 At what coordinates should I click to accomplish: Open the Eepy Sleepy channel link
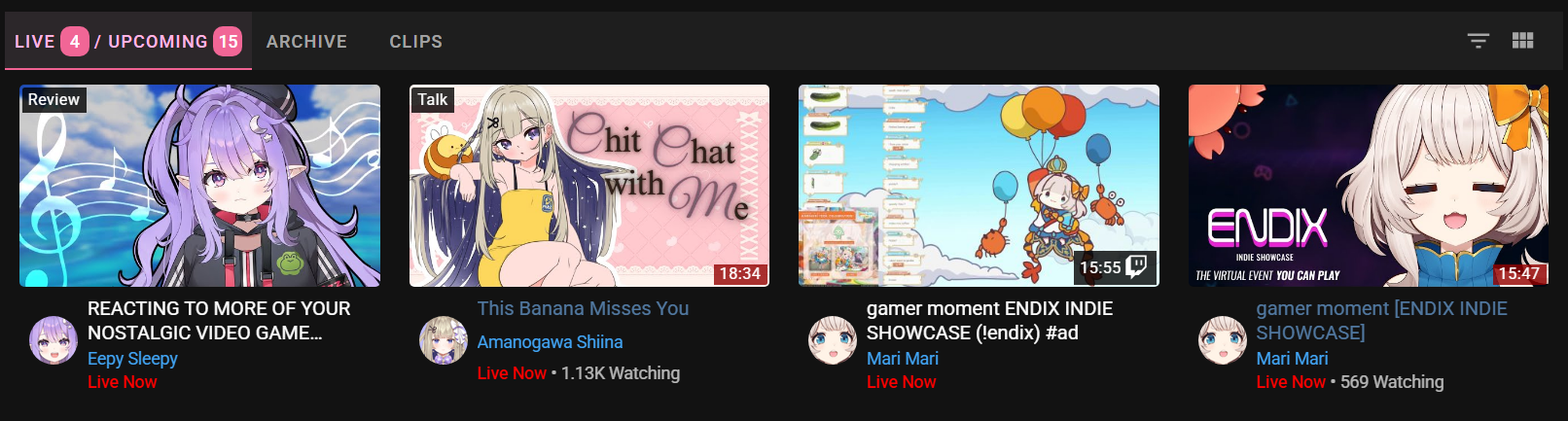pos(132,359)
